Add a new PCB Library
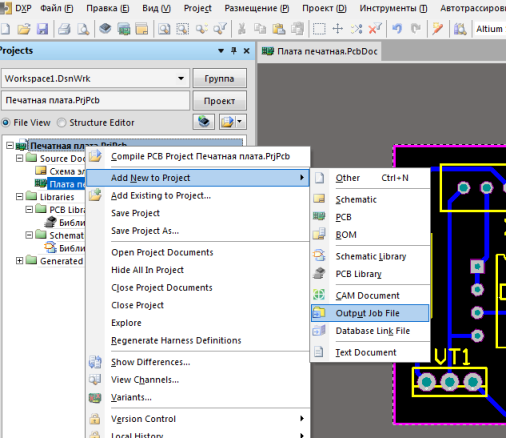This screenshot has width=506, height=438. coord(370,274)
